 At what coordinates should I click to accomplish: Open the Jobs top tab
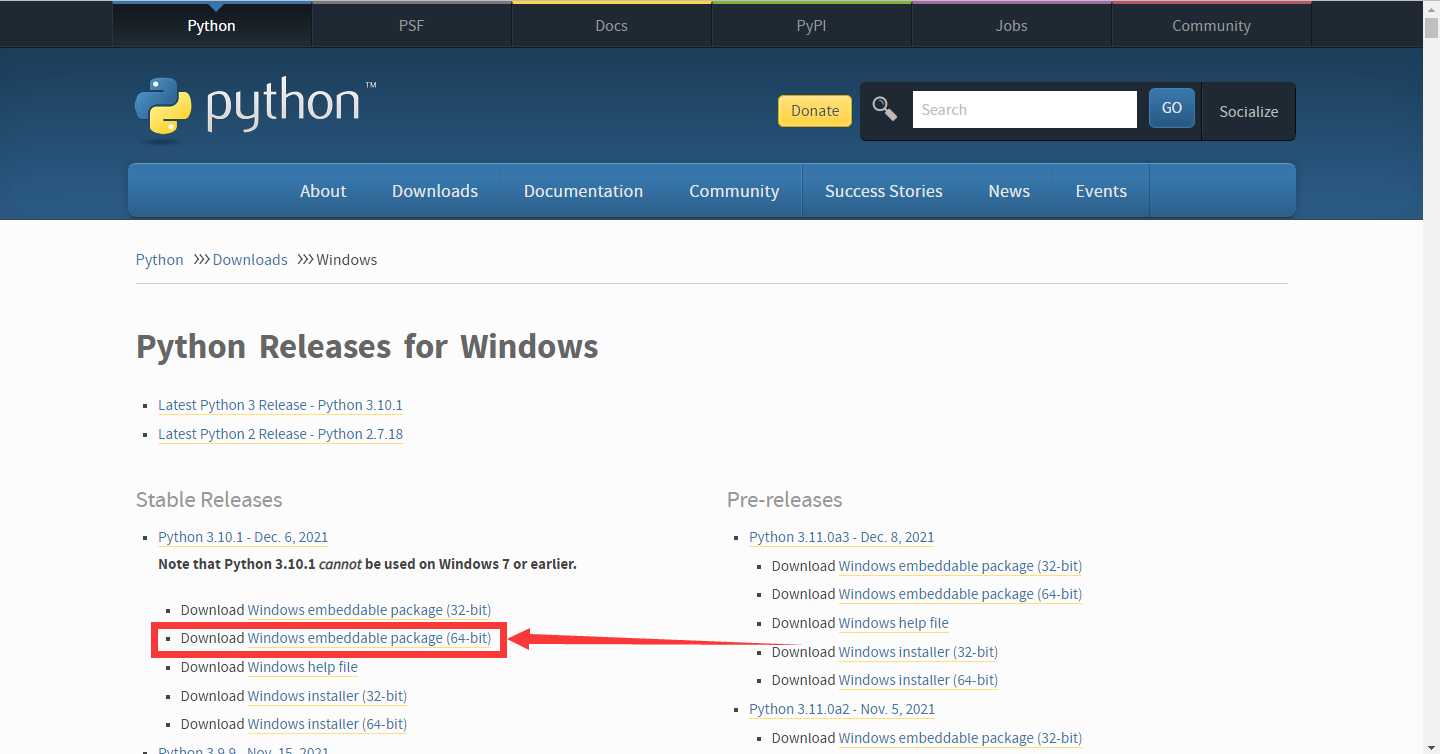(x=1012, y=25)
